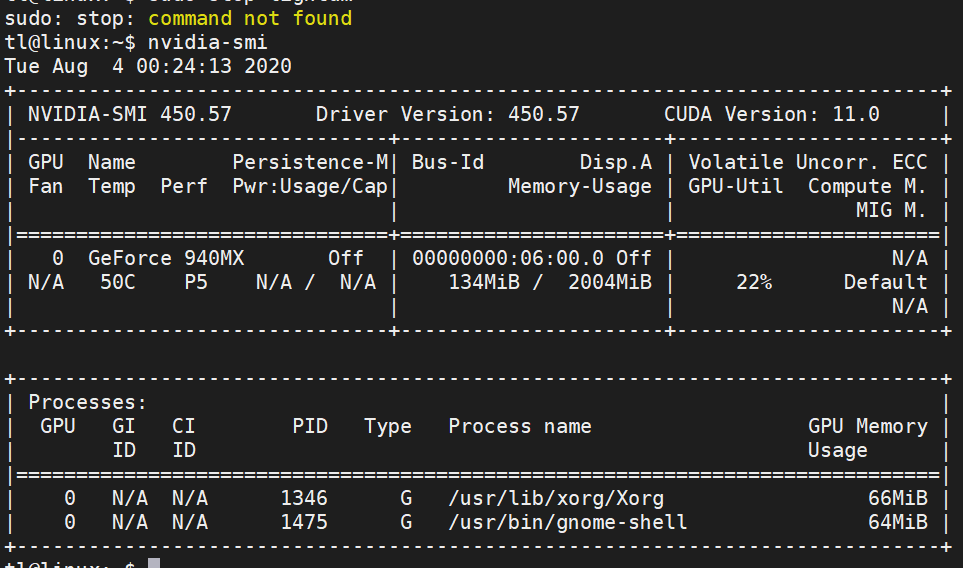The image size is (963, 568).
Task: Click the 'Processes:' section label
Action: [x=88, y=402]
